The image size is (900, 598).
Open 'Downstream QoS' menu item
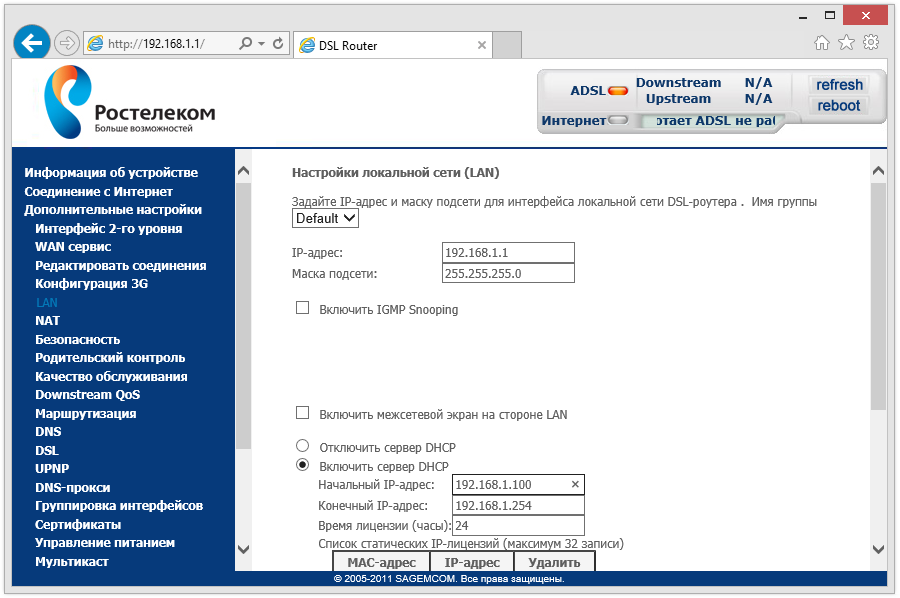pos(87,395)
